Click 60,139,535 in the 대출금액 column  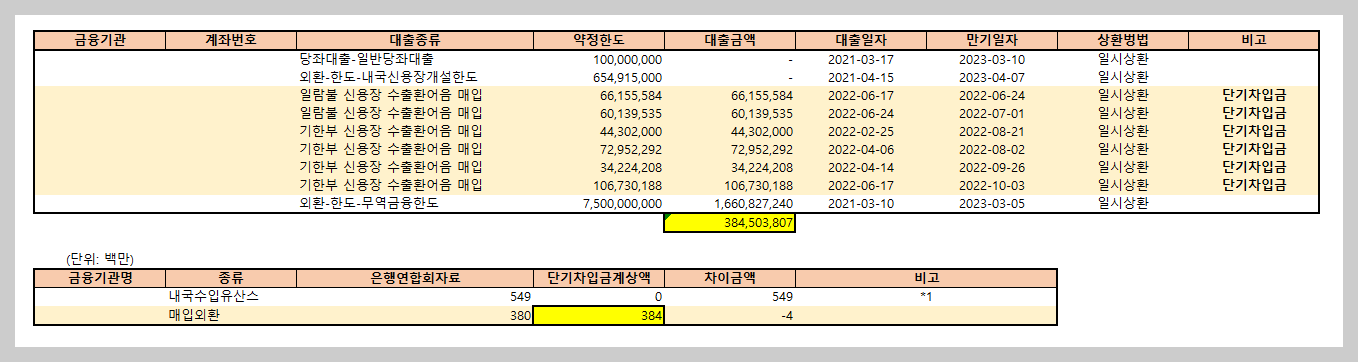[x=730, y=113]
